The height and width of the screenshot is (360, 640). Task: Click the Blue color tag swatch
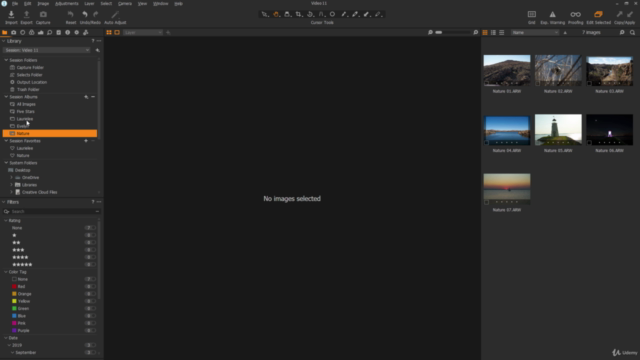pos(14,316)
